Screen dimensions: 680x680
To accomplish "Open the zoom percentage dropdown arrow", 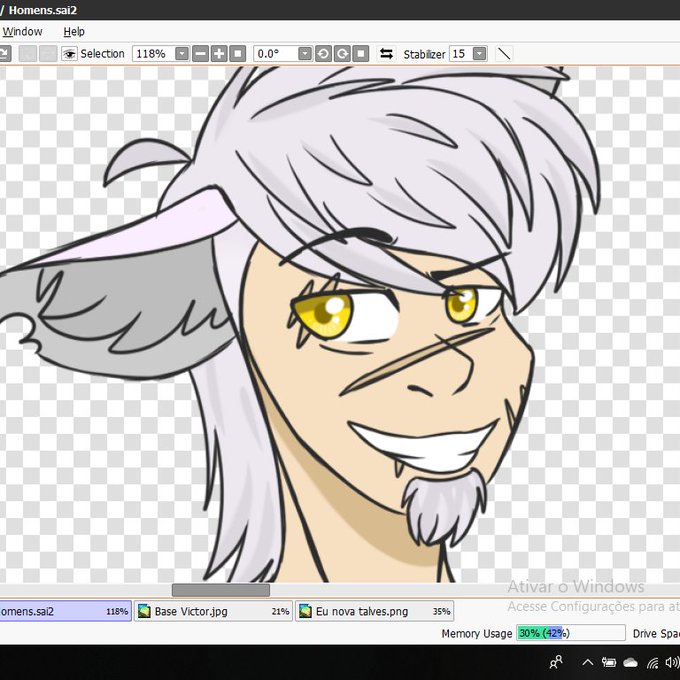I will [x=182, y=54].
